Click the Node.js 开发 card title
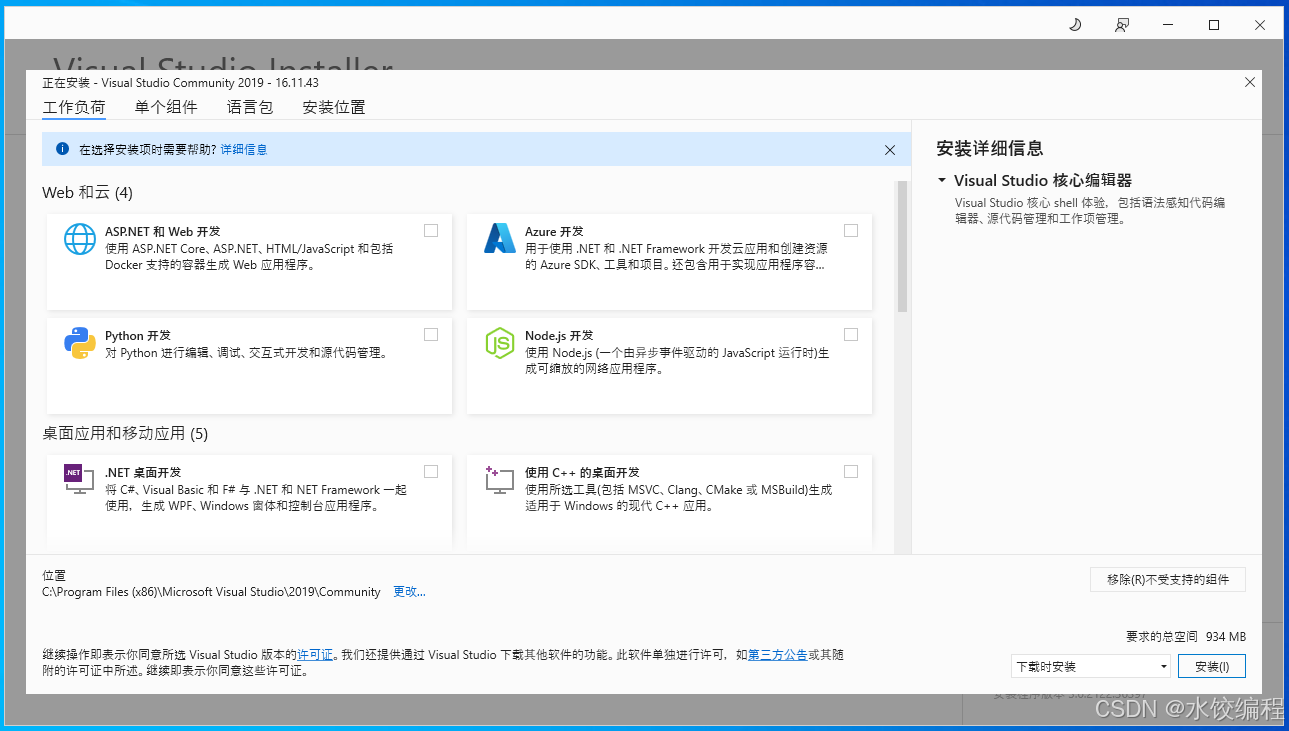Viewport: 1289px width, 731px height. pyautogui.click(x=559, y=335)
